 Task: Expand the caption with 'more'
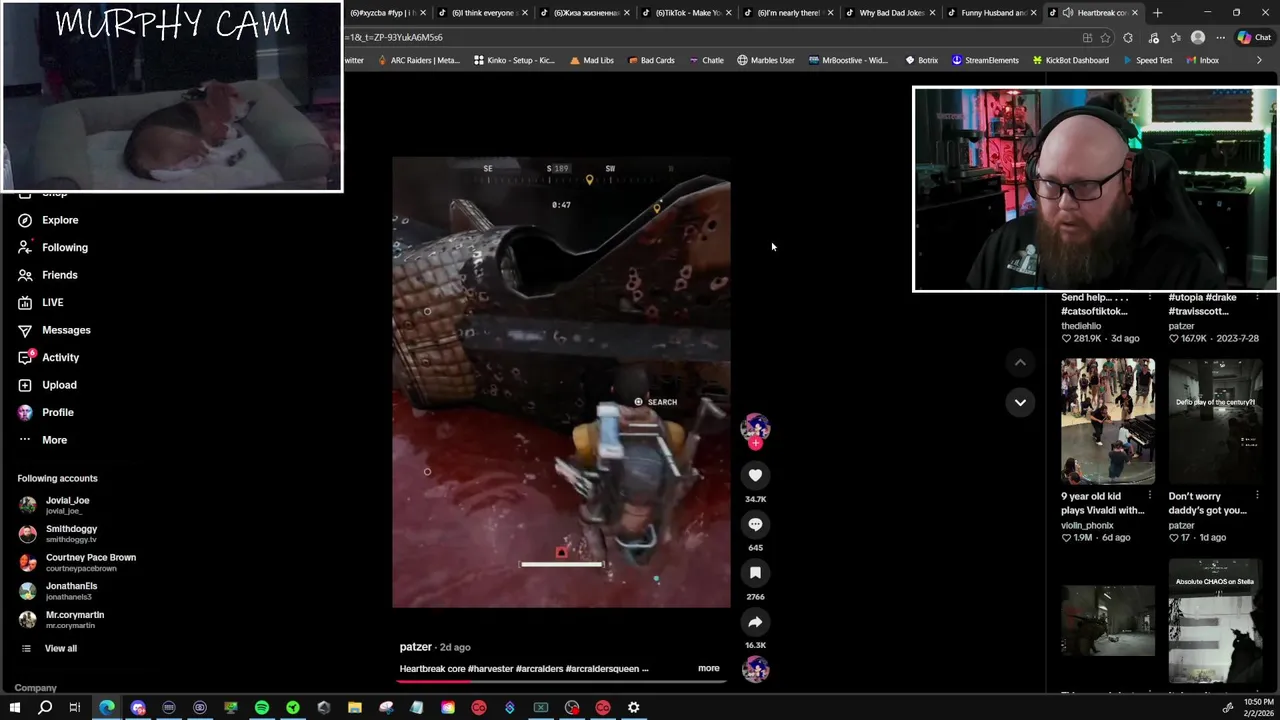coord(708,668)
